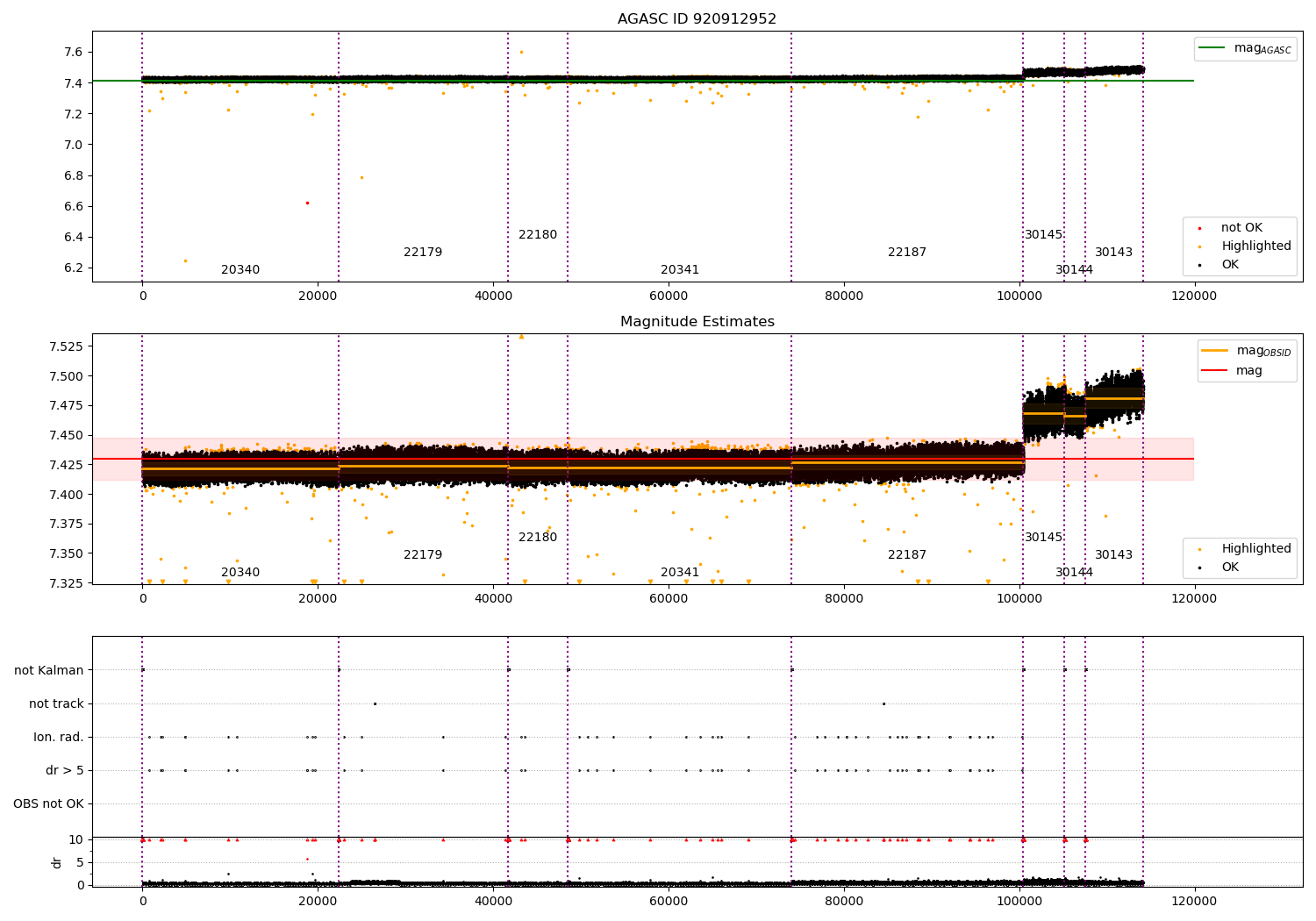
Task: Click the 'AGASC ID 920912952' plot title
Action: click(x=697, y=18)
